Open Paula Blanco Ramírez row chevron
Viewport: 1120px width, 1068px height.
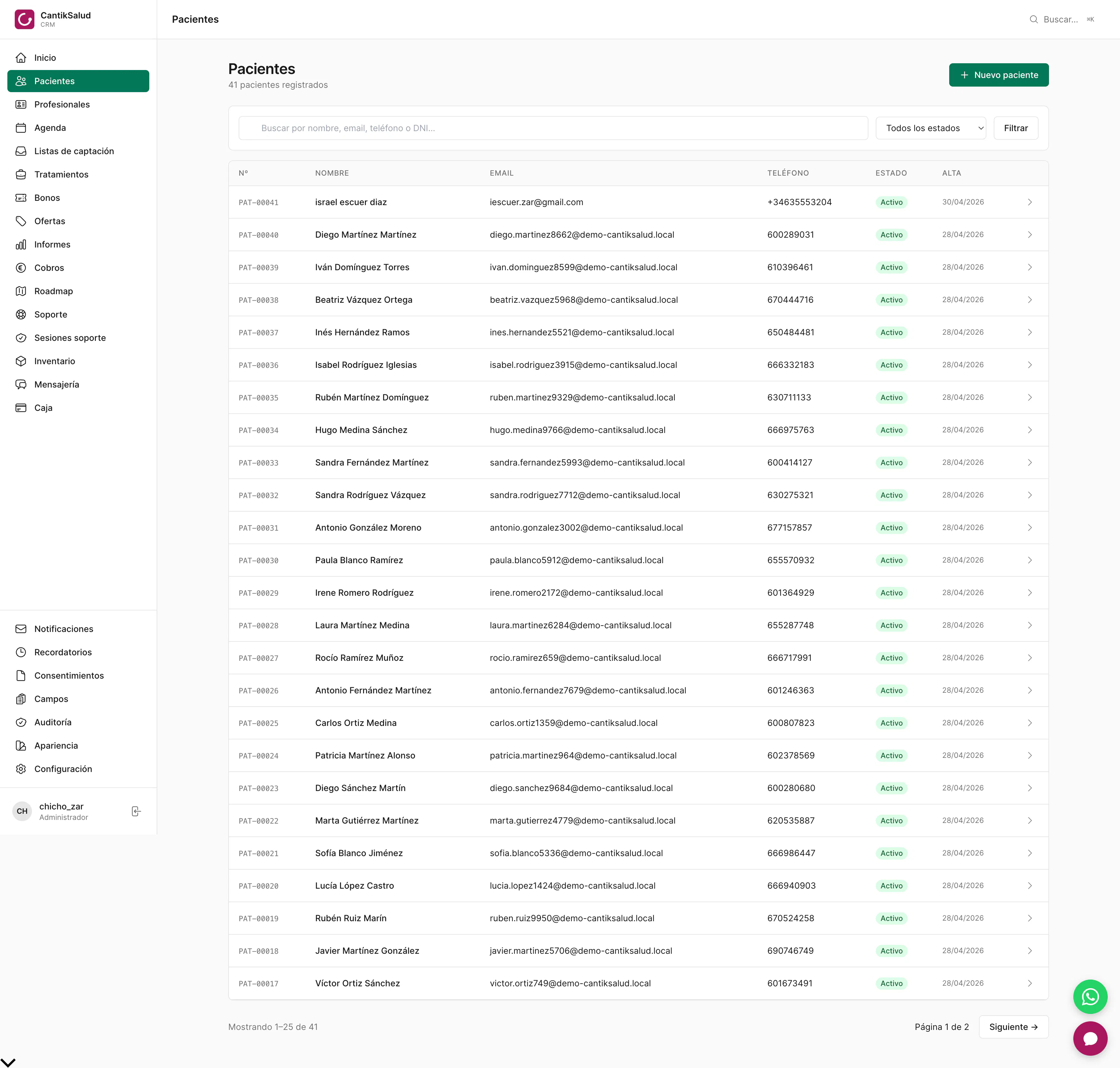[x=1029, y=560]
